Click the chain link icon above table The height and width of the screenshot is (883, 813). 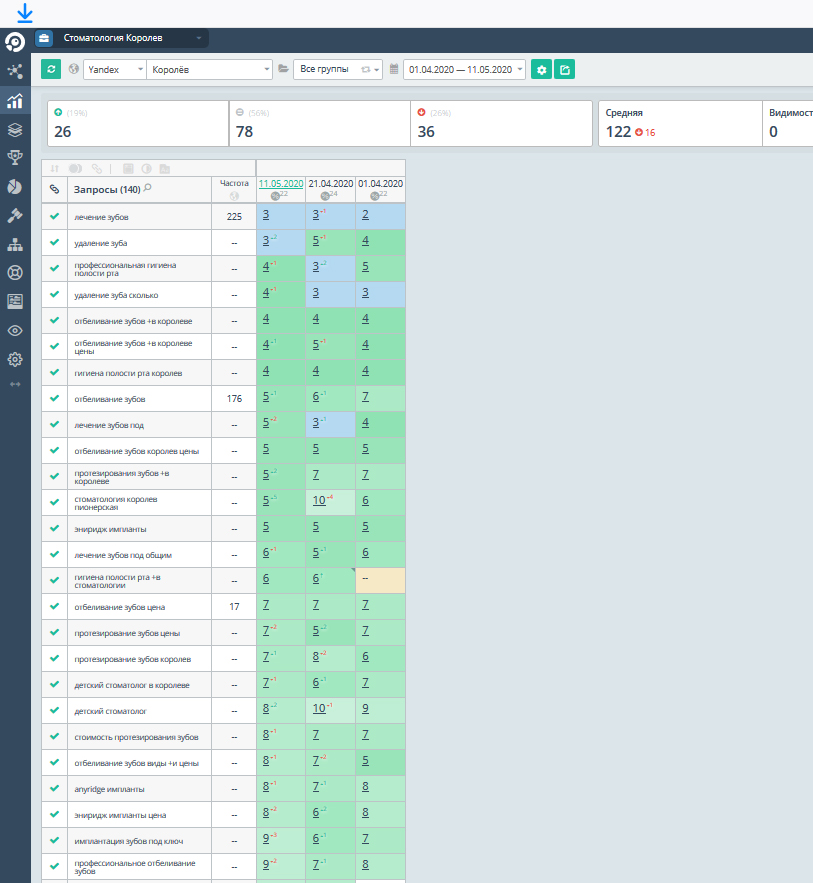pos(97,168)
